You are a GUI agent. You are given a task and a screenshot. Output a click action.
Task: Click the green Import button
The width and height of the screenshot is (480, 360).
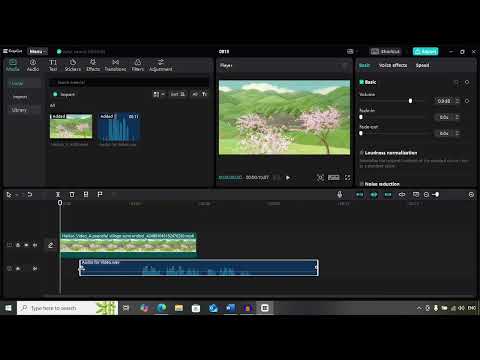pyautogui.click(x=64, y=94)
